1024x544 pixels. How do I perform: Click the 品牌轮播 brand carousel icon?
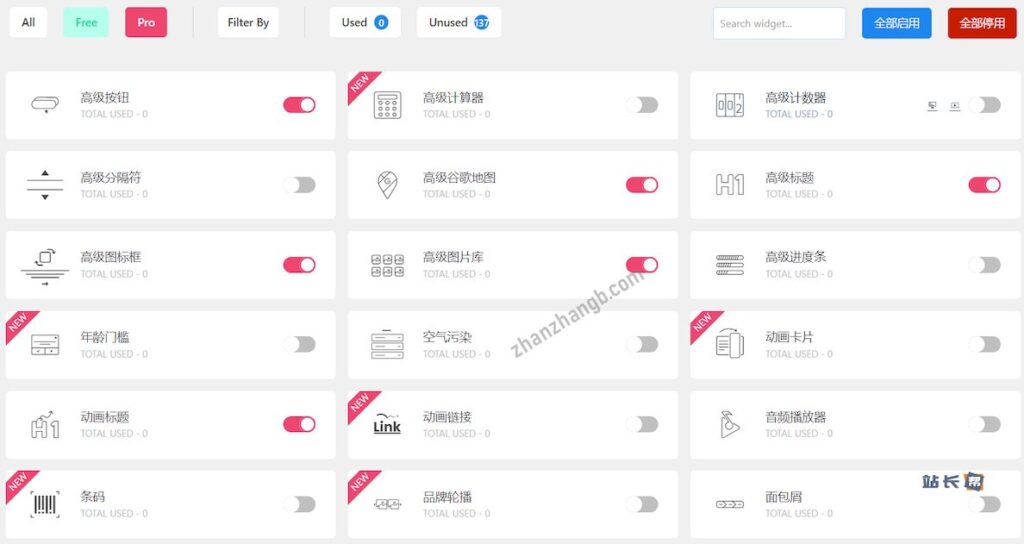[x=387, y=504]
